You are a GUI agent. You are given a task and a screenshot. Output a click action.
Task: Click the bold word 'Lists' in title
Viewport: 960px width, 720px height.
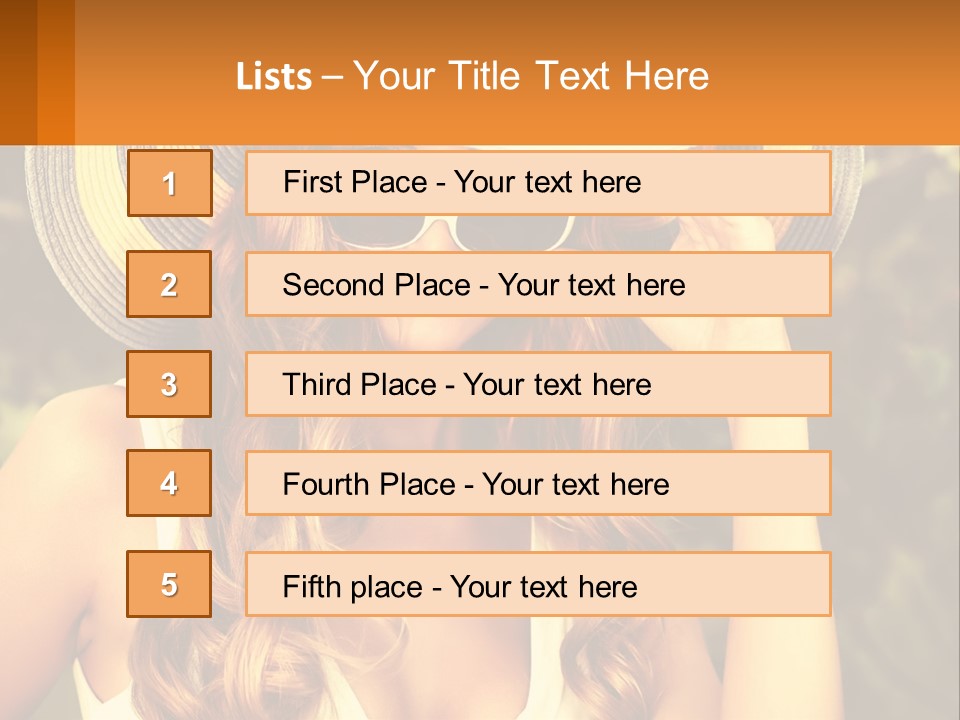274,77
